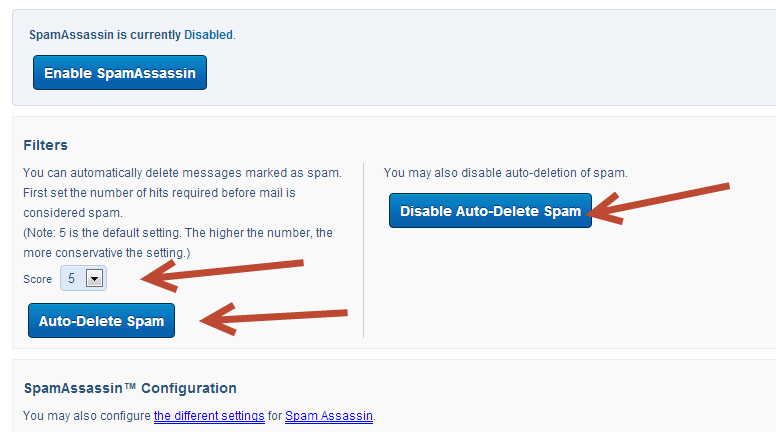776x432 pixels.
Task: Click red arrow pointing at Auto-Delete Spam
Action: (274, 318)
